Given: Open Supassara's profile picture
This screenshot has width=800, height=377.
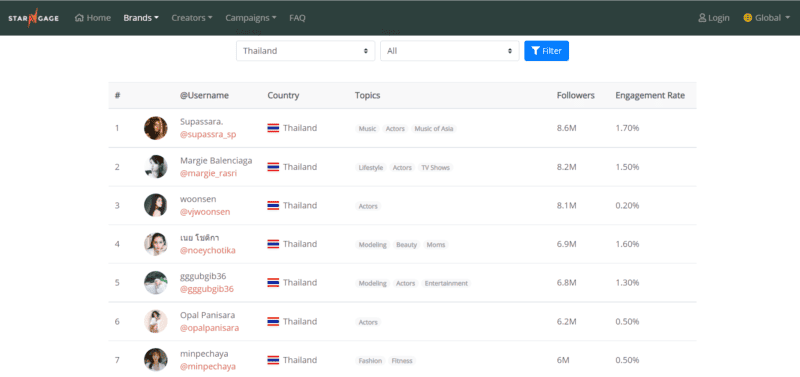Looking at the screenshot, I should tap(156, 128).
